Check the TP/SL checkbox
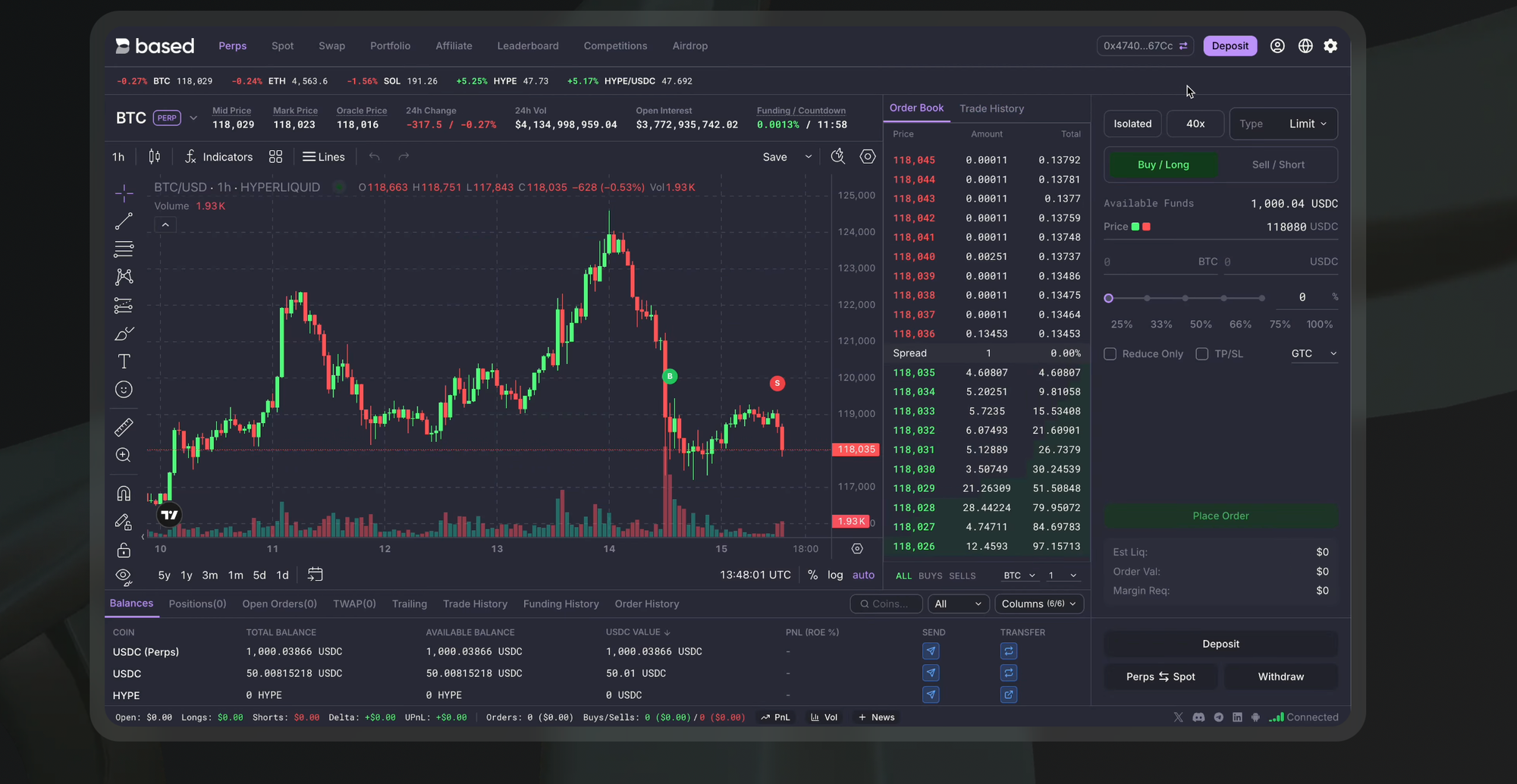 (1202, 354)
